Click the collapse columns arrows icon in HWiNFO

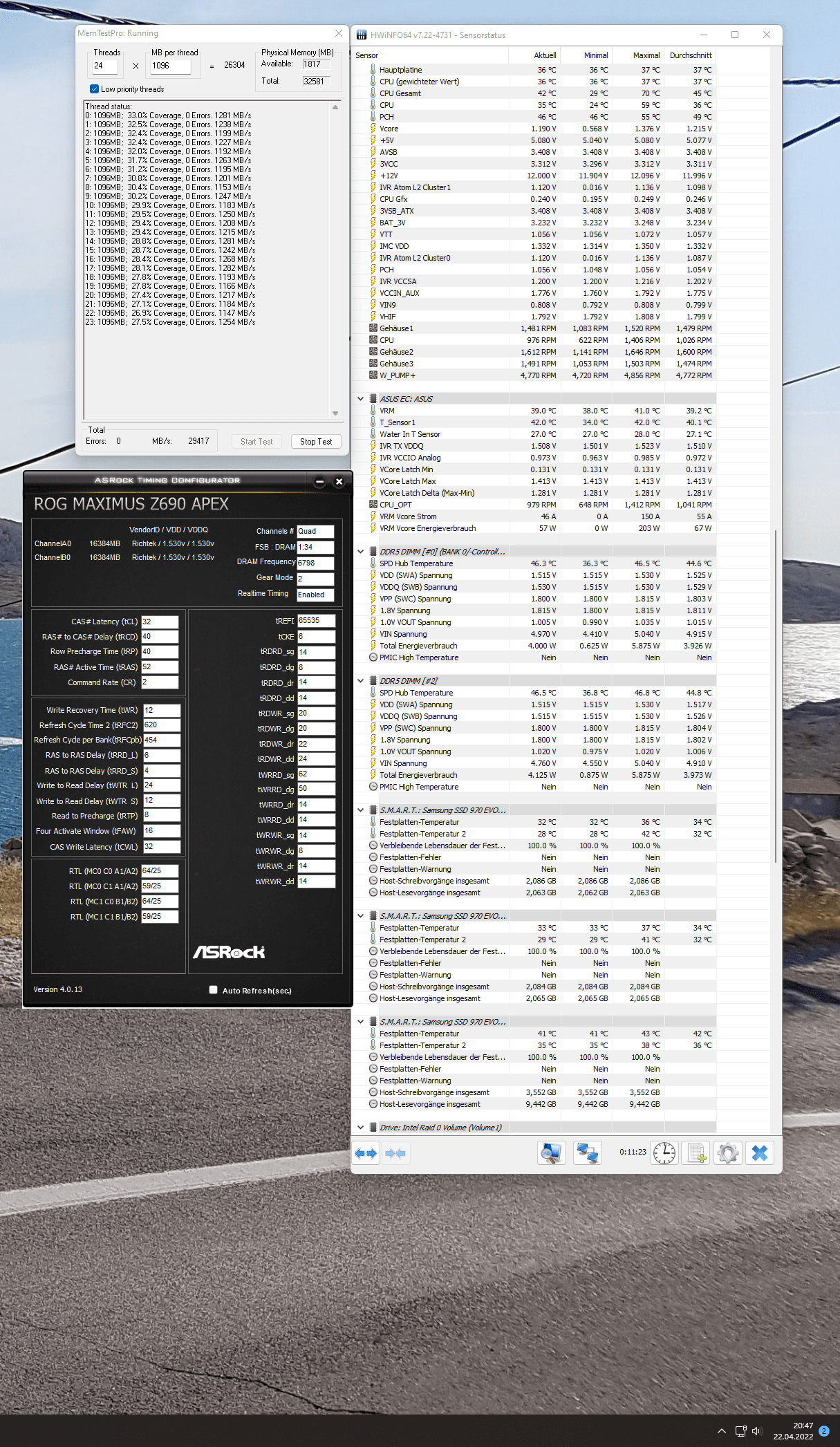[395, 1153]
